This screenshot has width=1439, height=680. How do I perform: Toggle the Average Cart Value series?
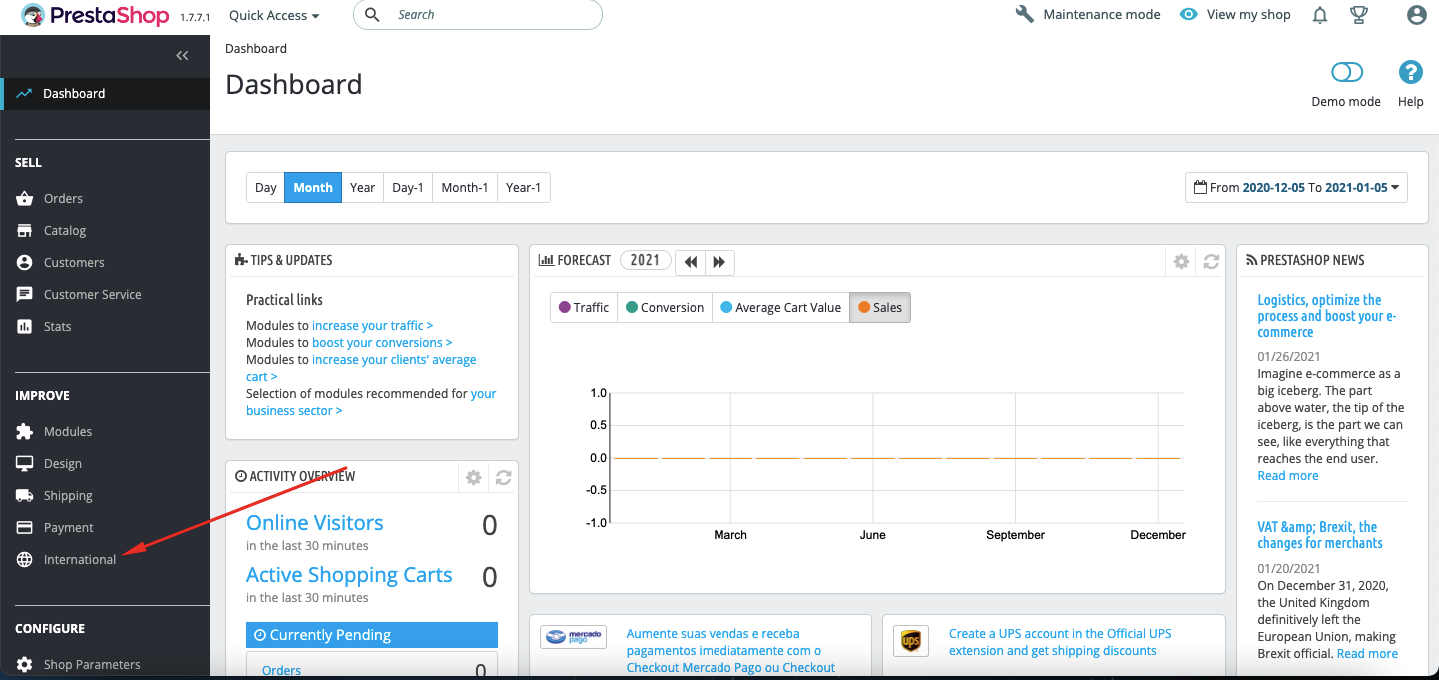coord(781,308)
